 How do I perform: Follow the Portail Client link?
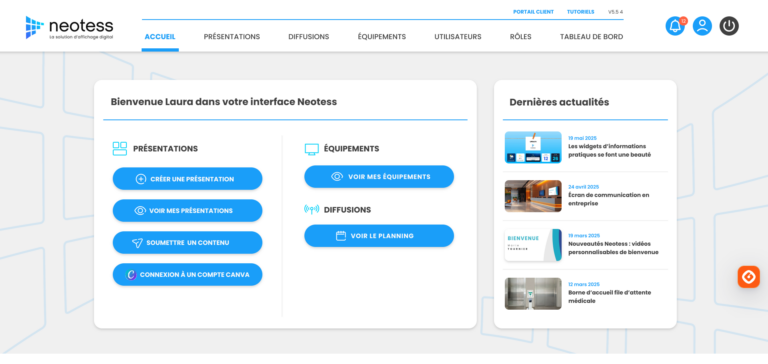point(533,12)
